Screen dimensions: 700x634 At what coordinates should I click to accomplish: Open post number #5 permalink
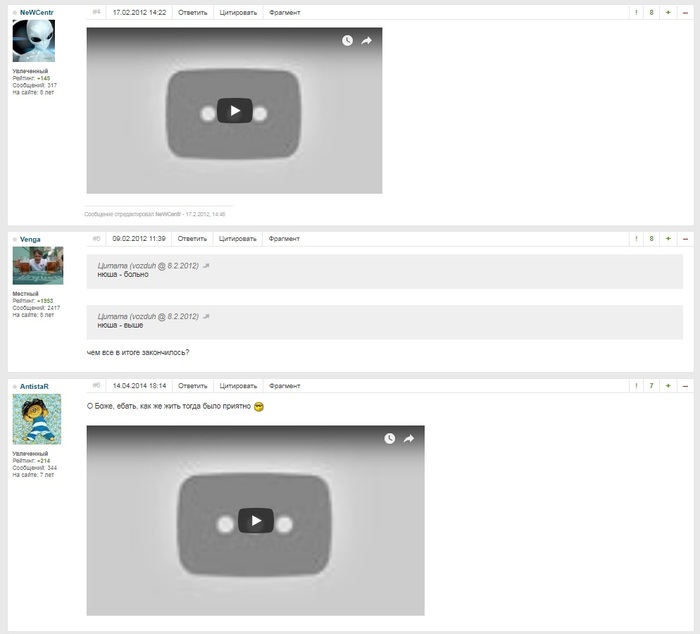pos(96,238)
